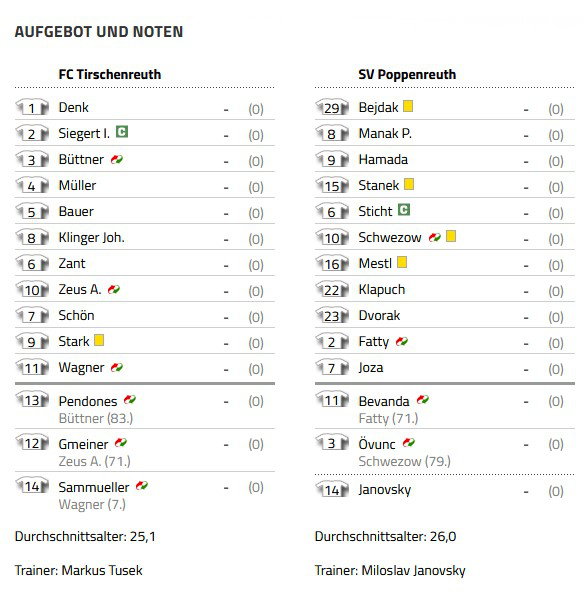Click trainer name Markus Tusek
This screenshot has width=587, height=593.
point(102,570)
